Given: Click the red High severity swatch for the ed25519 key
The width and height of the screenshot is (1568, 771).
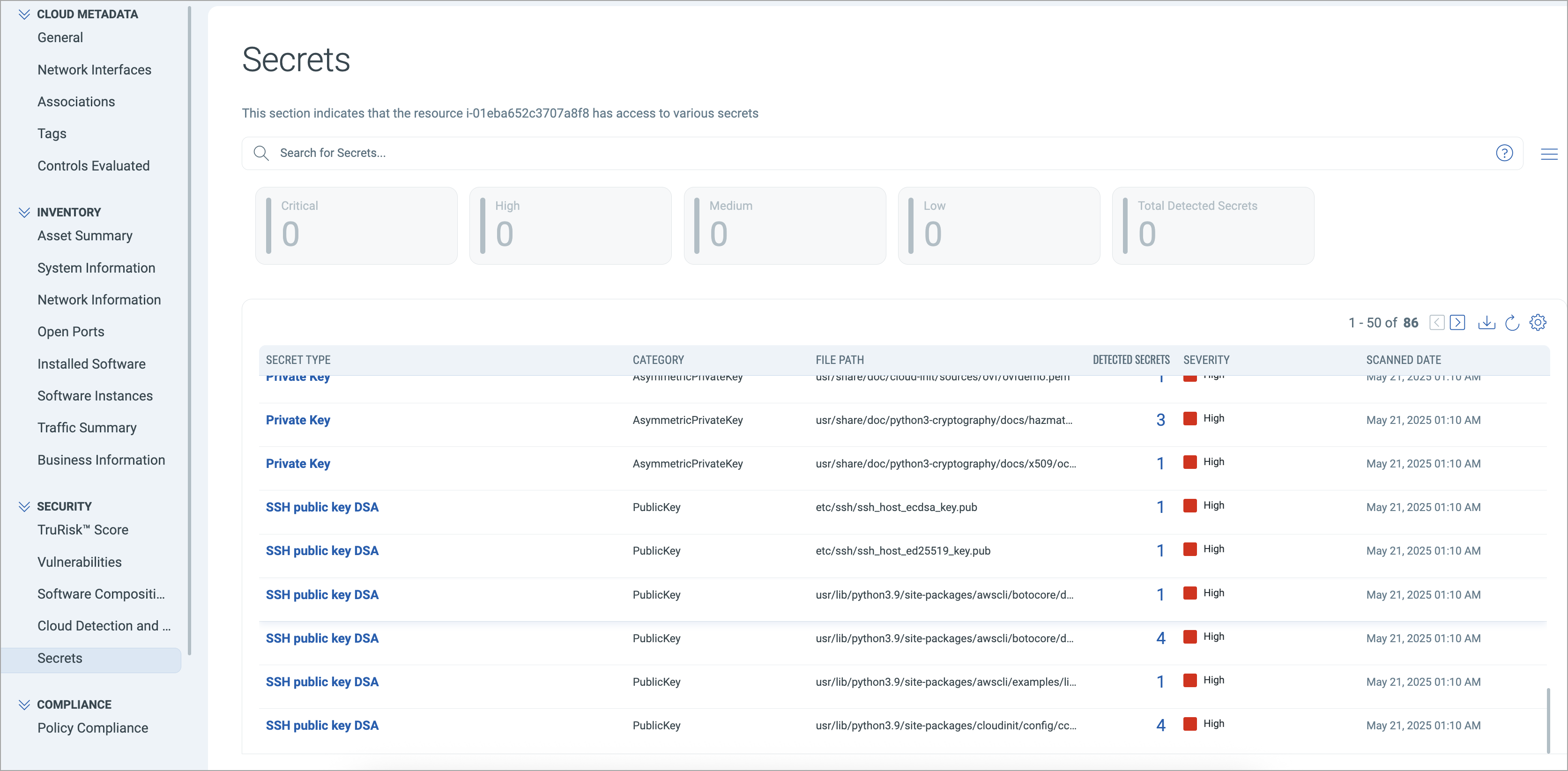Looking at the screenshot, I should tap(1189, 549).
